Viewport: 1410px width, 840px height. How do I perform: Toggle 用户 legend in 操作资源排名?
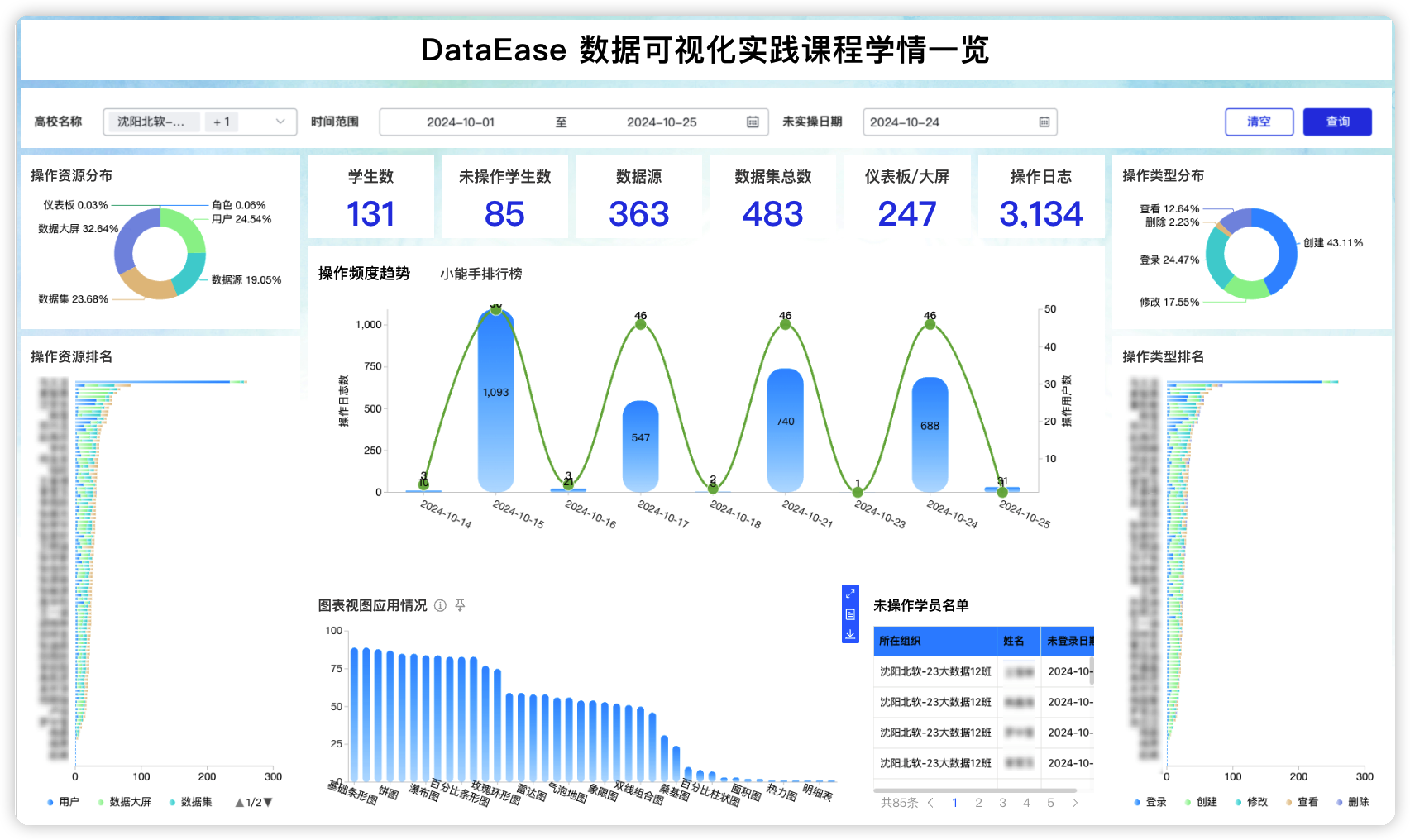click(x=63, y=802)
